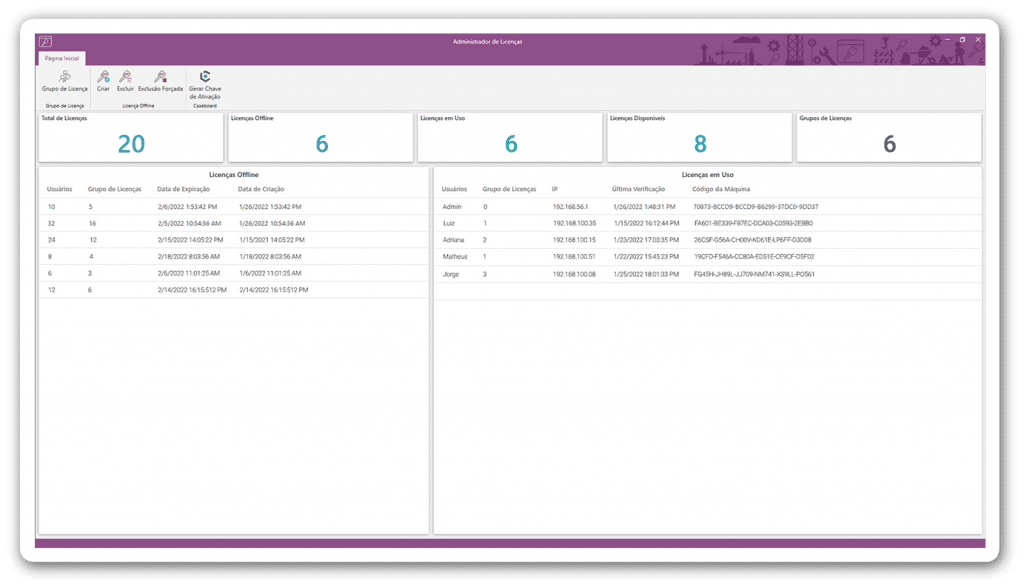Image resolution: width=1024 pixels, height=588 pixels.
Task: Click the application icon in the title bar
Action: tap(45, 42)
